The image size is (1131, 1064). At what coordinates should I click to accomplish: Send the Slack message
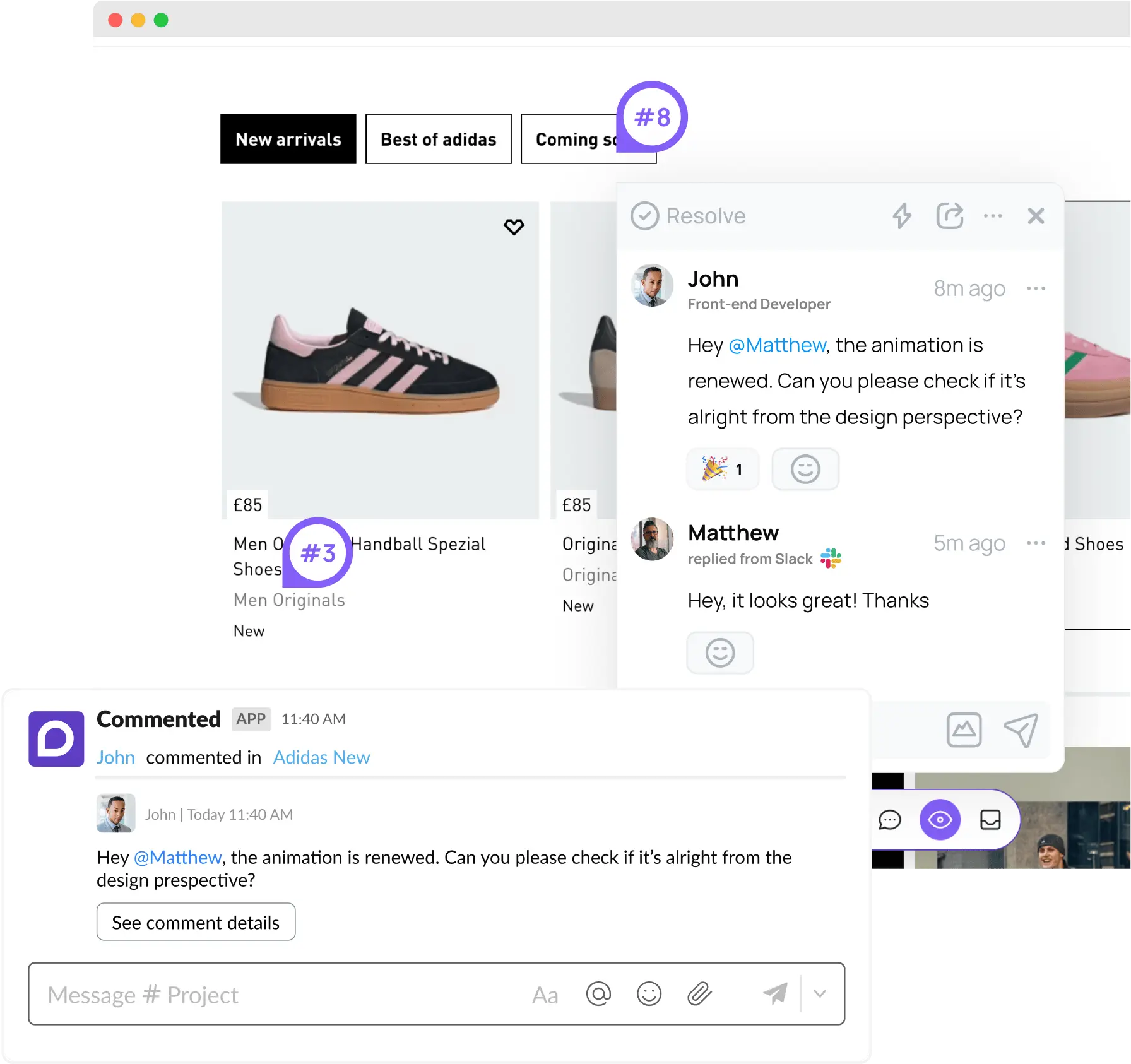click(x=775, y=994)
